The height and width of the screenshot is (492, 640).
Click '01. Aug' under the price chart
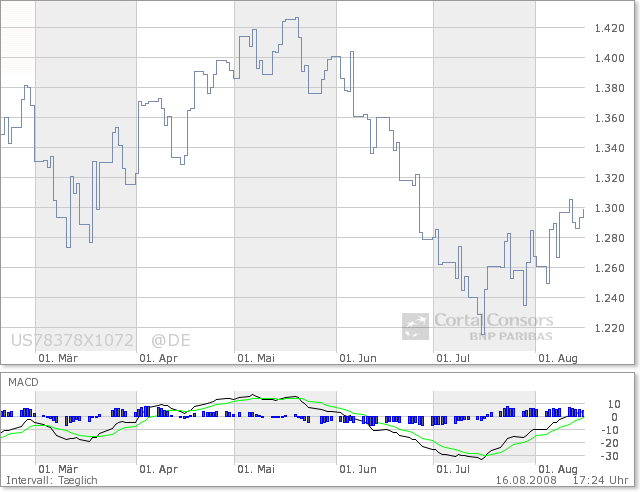pos(558,358)
